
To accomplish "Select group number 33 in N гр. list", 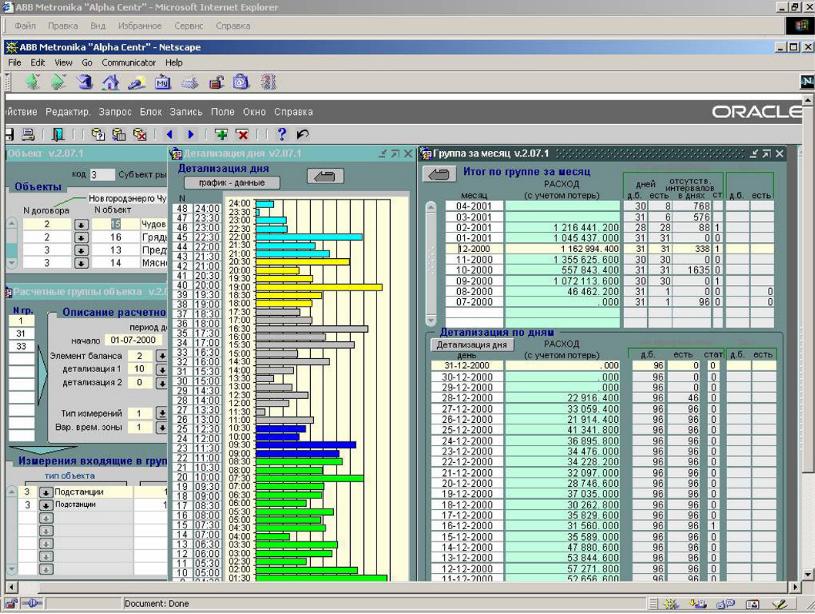I will click(21, 346).
